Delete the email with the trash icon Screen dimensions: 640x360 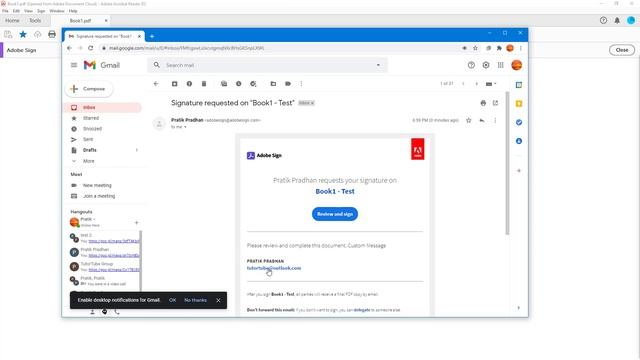pos(204,84)
